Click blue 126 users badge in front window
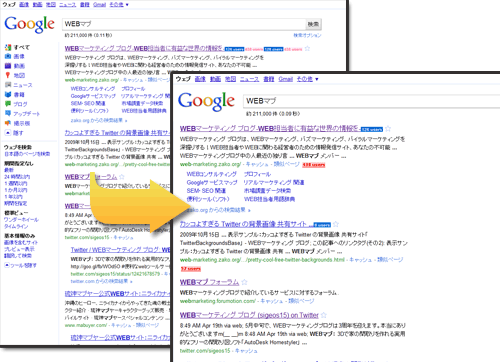This screenshot has height=362, width=500. (372, 129)
